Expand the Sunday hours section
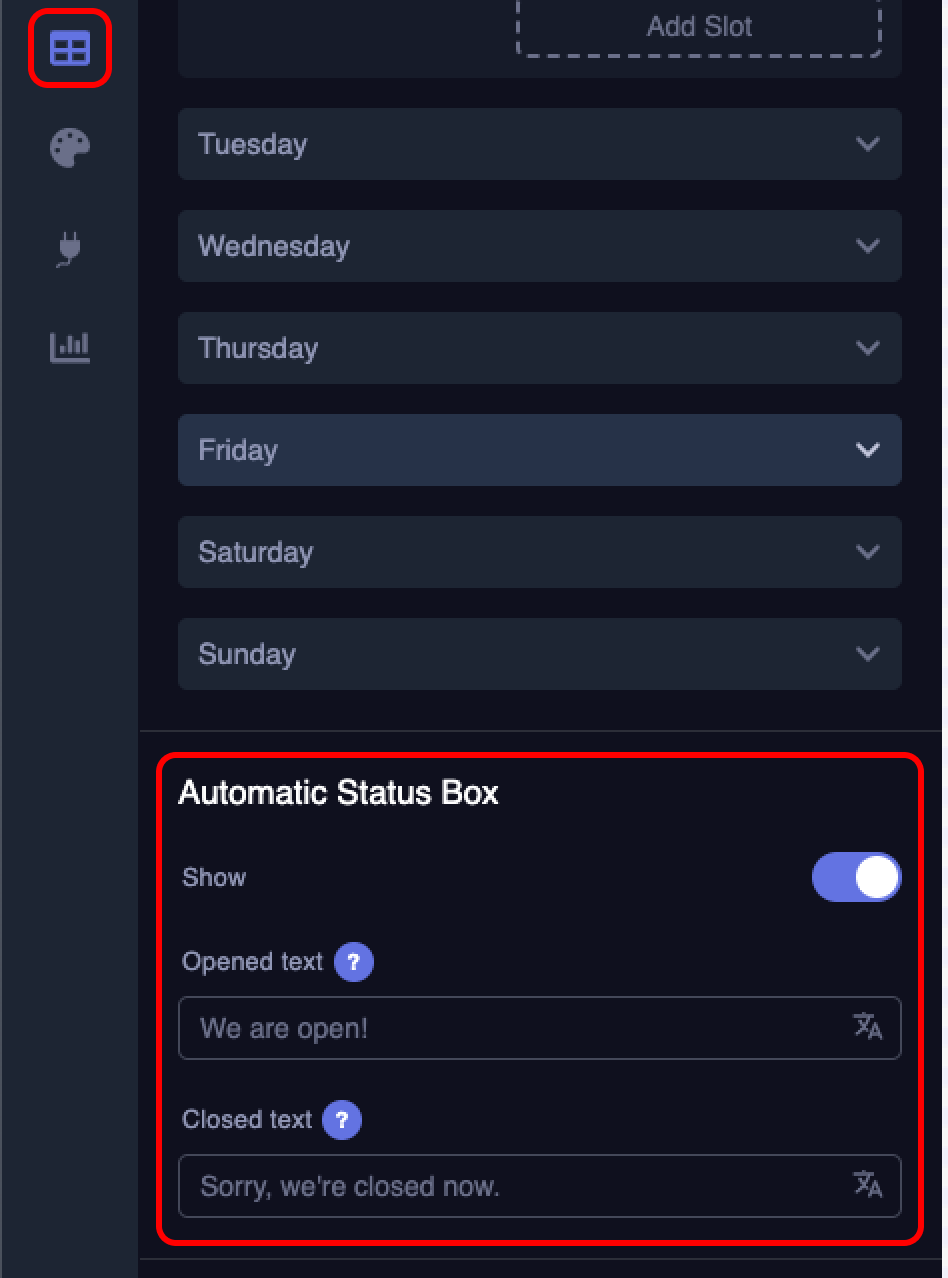 [x=540, y=654]
